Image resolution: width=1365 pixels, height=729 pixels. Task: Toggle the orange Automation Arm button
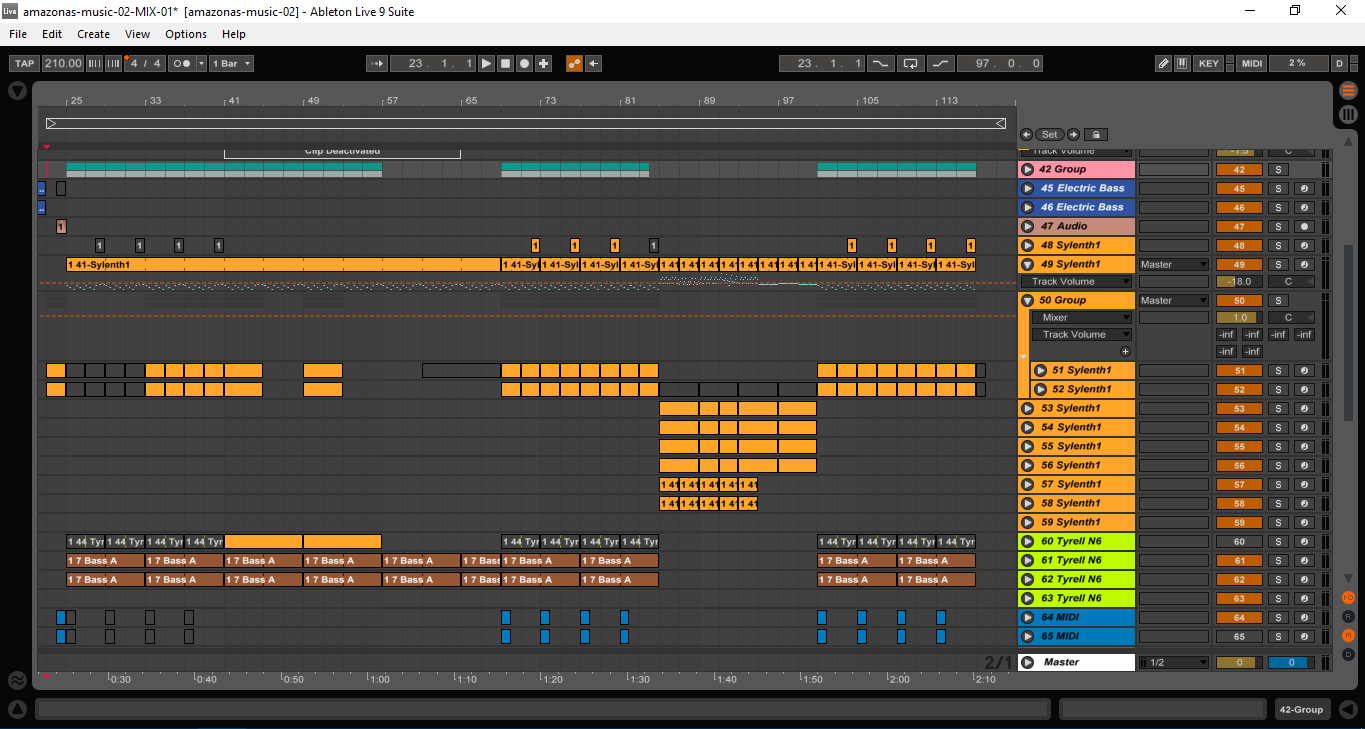574,63
